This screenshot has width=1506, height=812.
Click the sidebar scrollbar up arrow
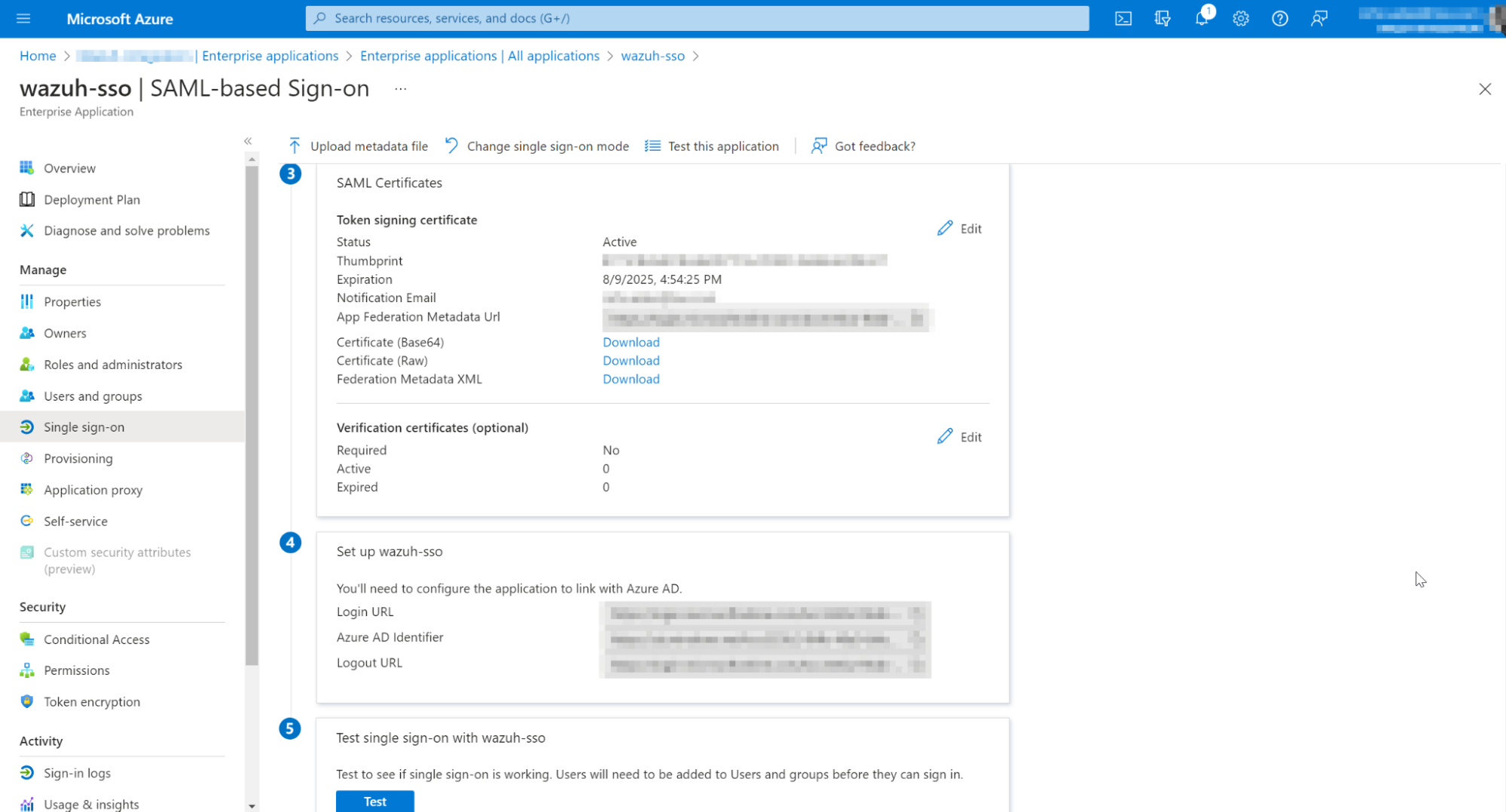pos(252,160)
